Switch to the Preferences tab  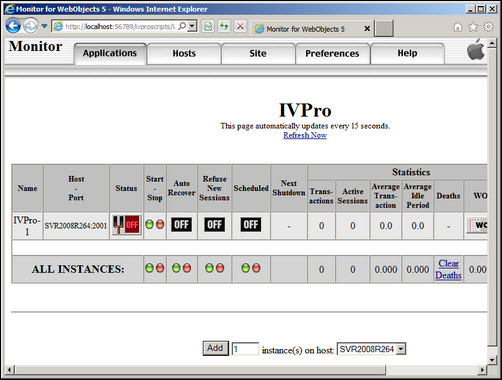332,53
